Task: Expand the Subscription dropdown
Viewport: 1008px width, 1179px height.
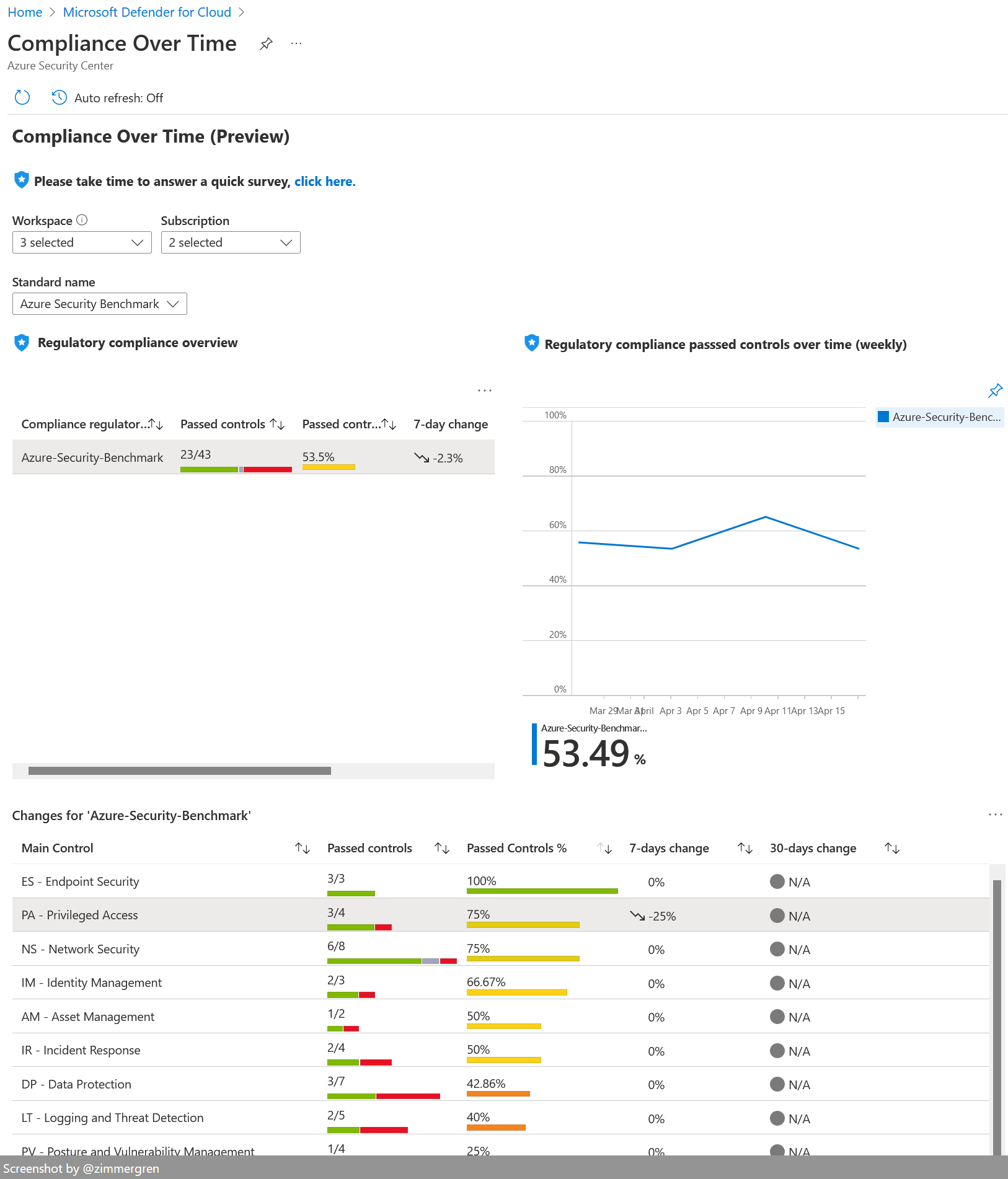Action: pos(231,242)
